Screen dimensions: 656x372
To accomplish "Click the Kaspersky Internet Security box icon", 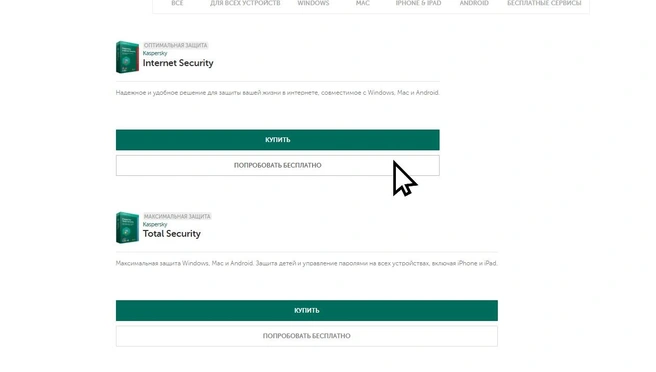I will (127, 57).
